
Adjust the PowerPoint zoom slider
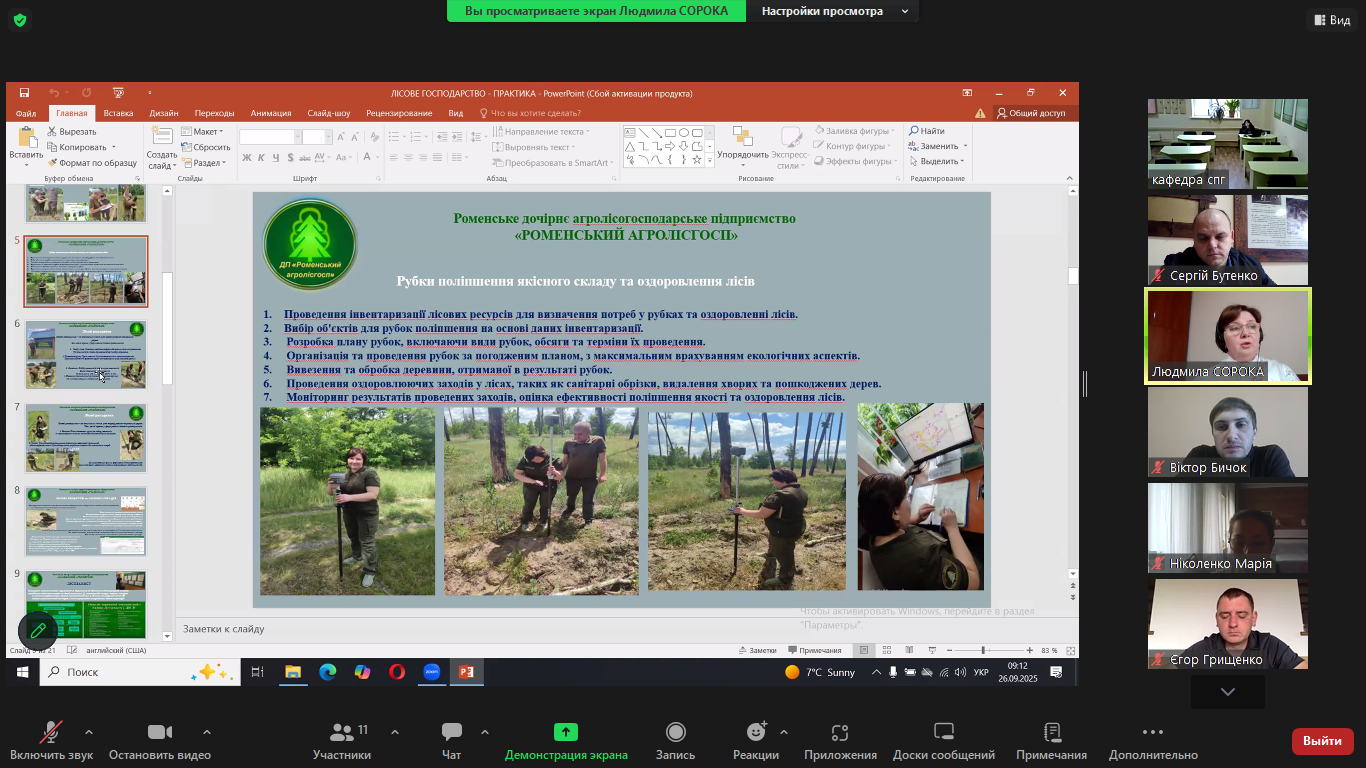[983, 650]
